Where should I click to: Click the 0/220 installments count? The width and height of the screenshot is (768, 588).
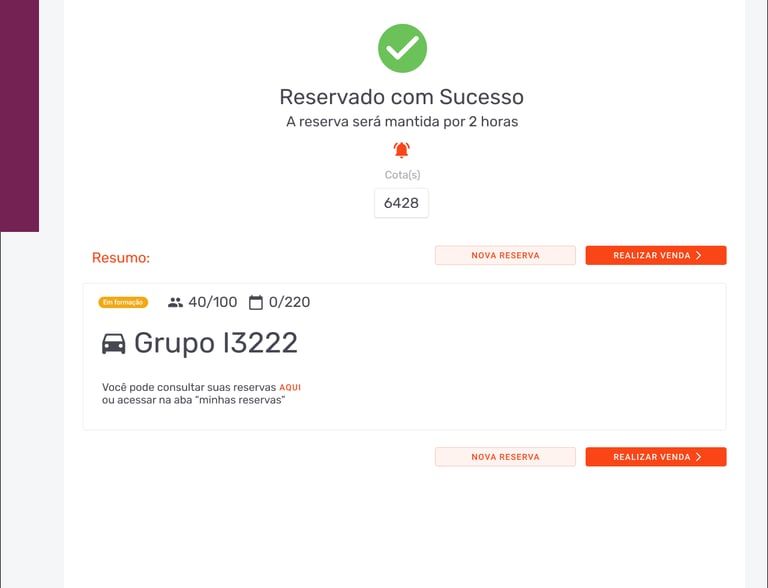click(x=289, y=302)
